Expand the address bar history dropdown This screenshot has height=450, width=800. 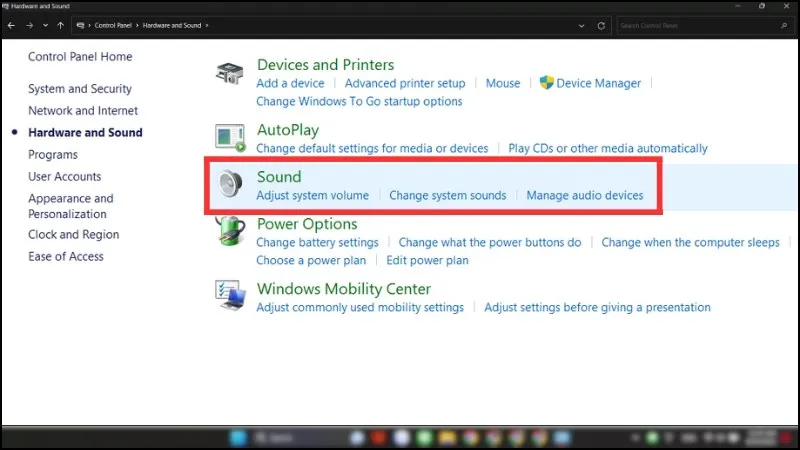click(x=581, y=25)
